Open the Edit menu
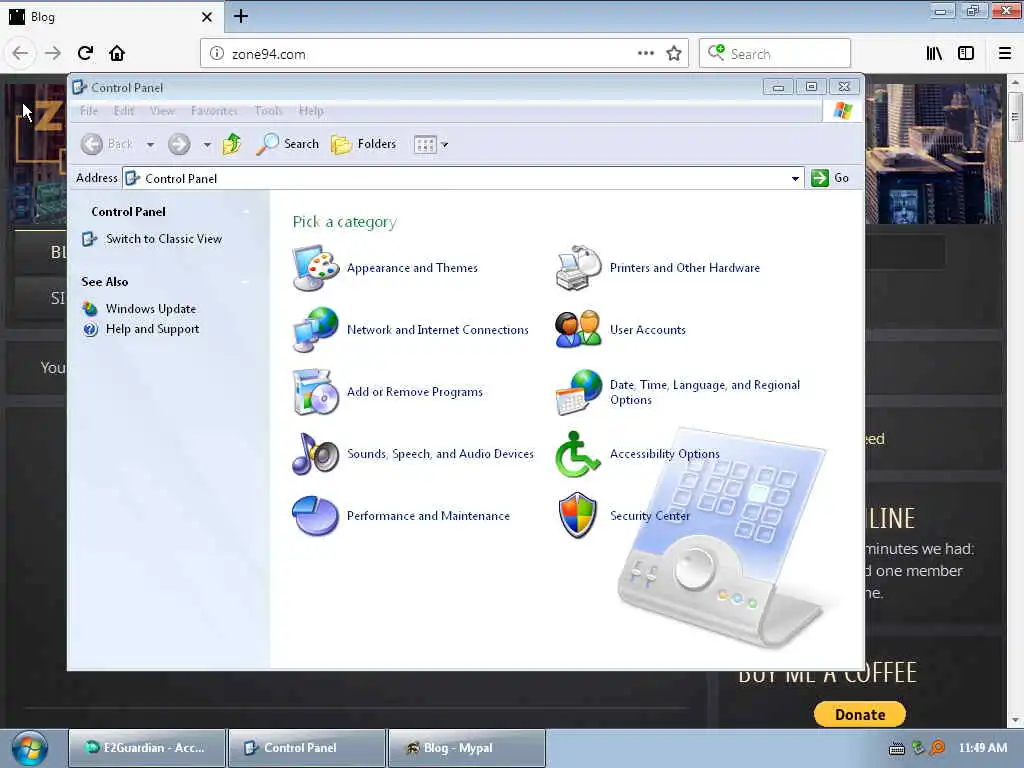 point(124,111)
